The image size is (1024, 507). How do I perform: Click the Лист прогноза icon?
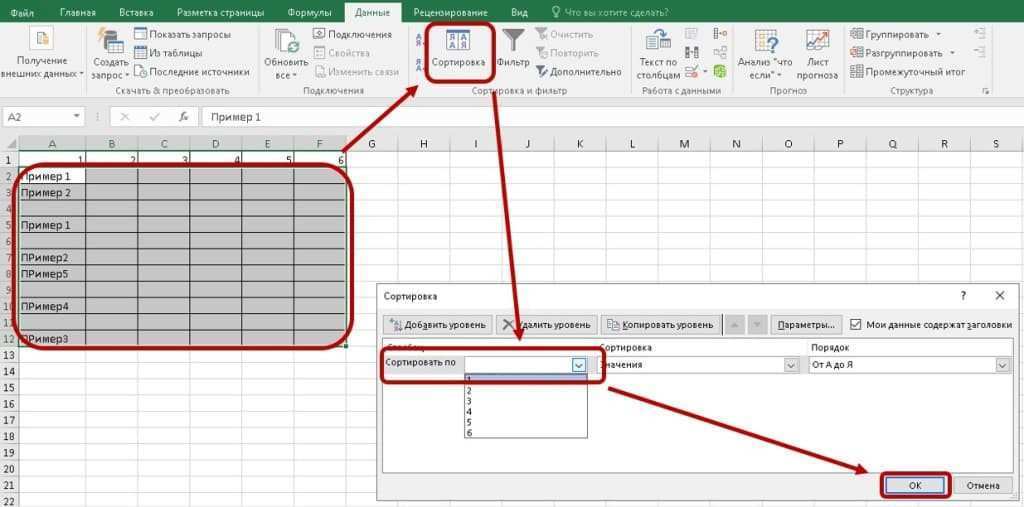point(817,42)
